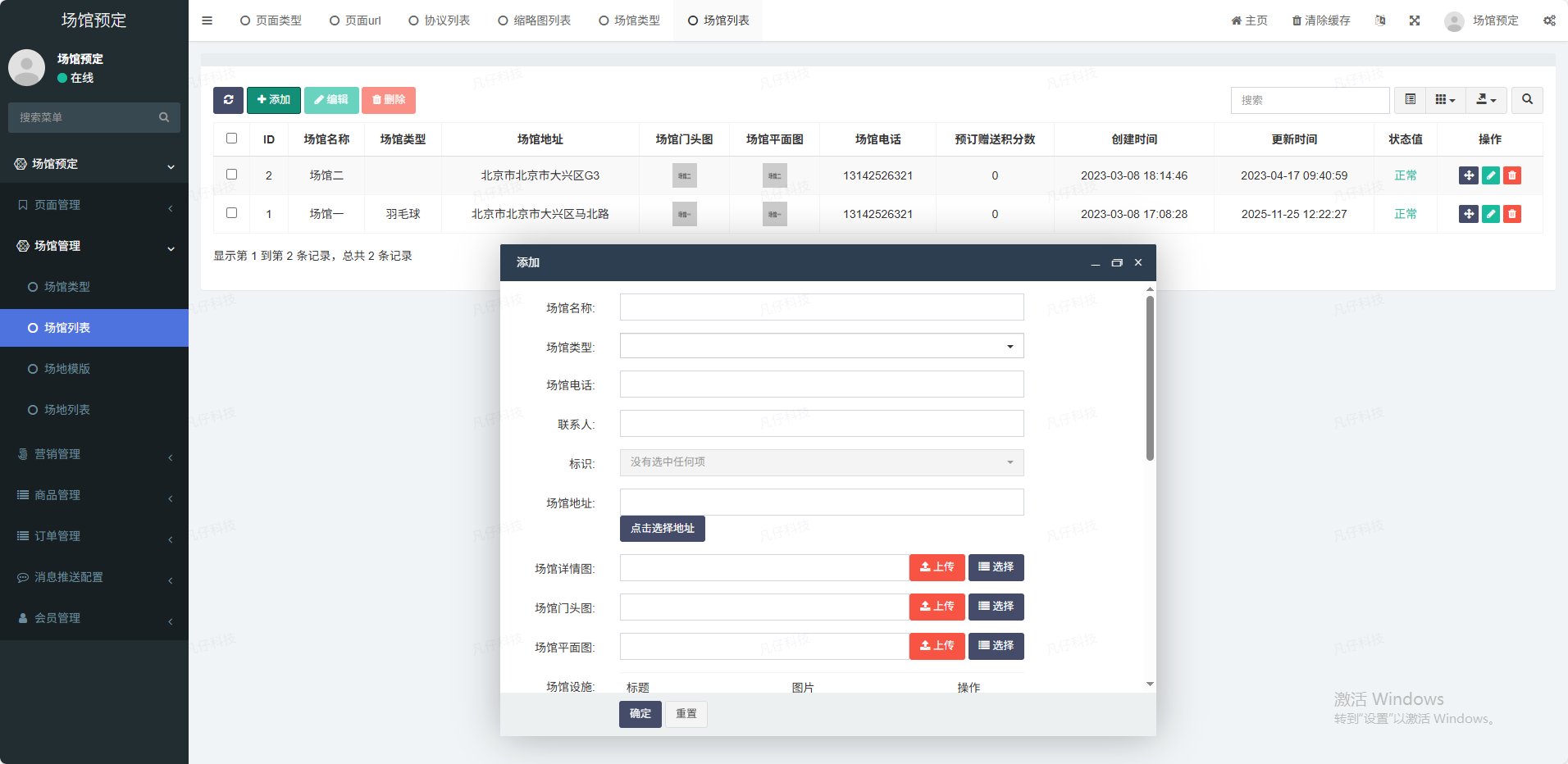Click the refresh icon in table toolbar
Viewport: 1568px width, 764px height.
point(228,100)
